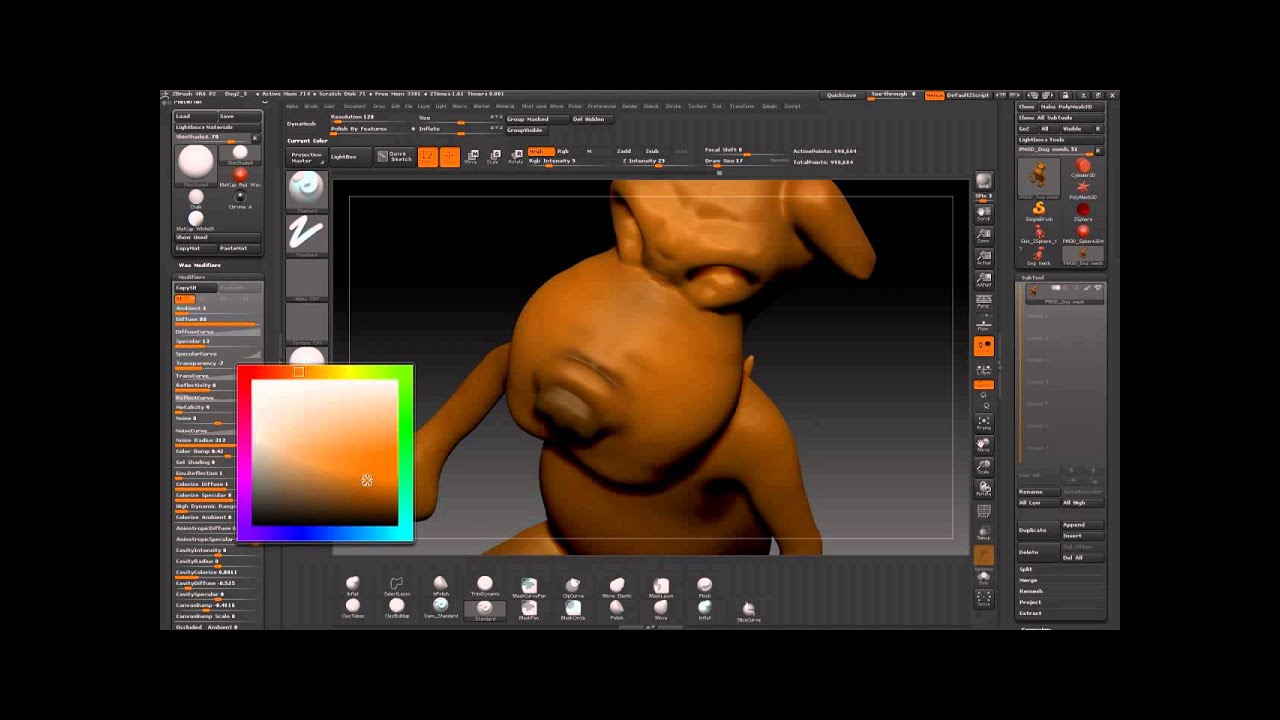Screen dimensions: 1280x720
Task: Click the BPR render sphere icon
Action: 984,181
